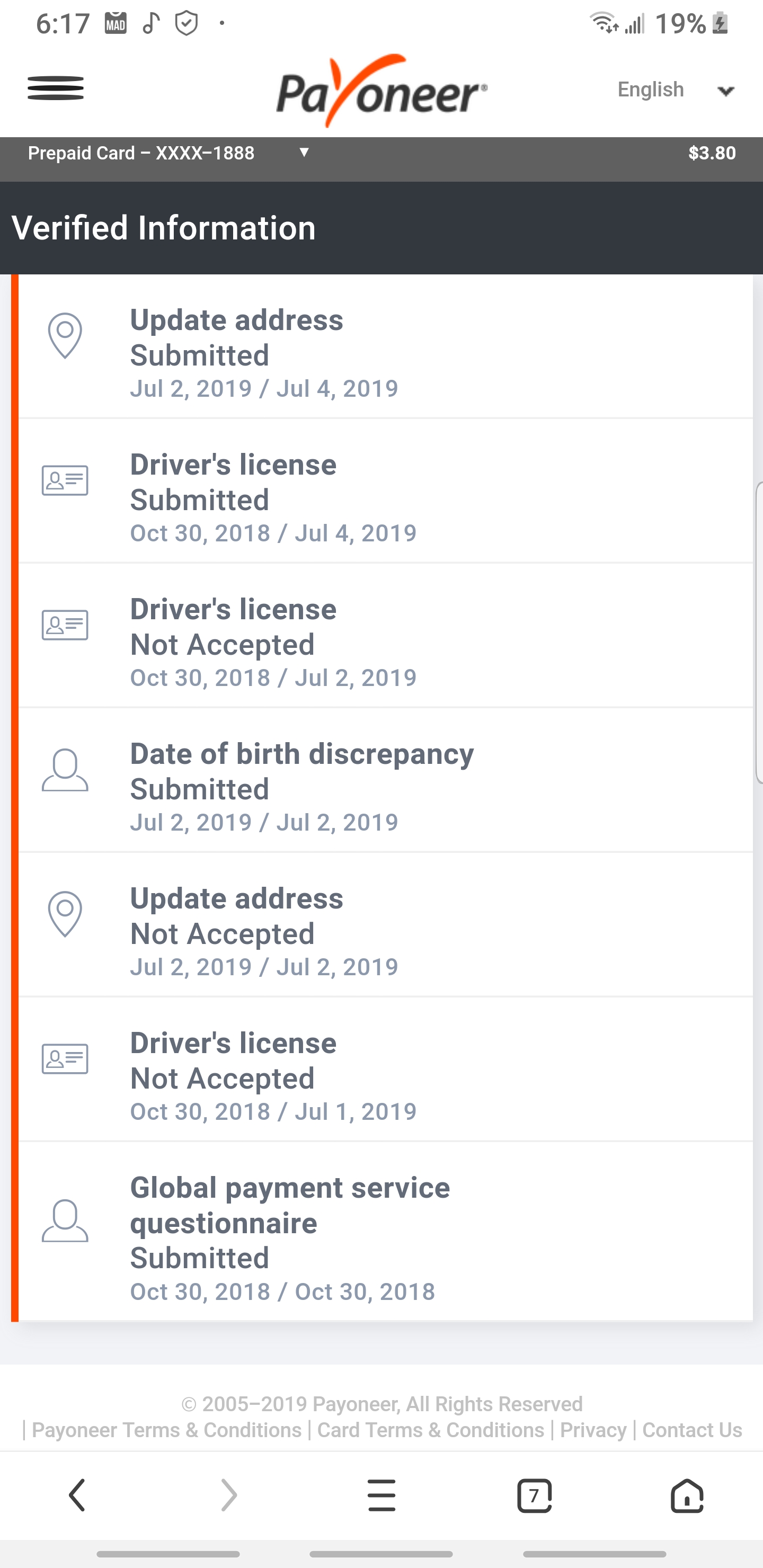Open the Contact Us link
The height and width of the screenshot is (1568, 763).
(x=692, y=1430)
